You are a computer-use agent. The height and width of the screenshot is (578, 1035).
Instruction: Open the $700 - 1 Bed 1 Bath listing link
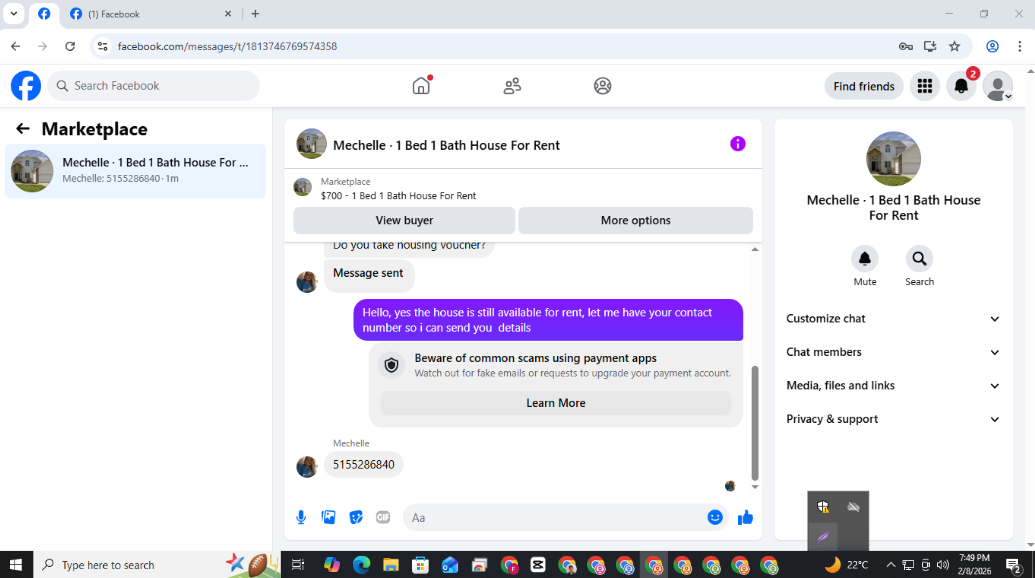(x=398, y=195)
